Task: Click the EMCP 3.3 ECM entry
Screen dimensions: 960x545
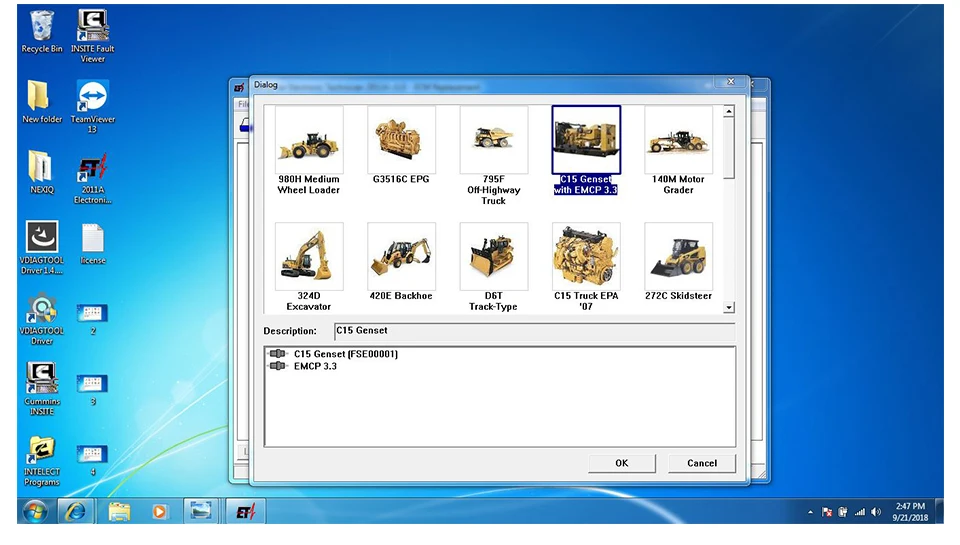Action: point(315,366)
